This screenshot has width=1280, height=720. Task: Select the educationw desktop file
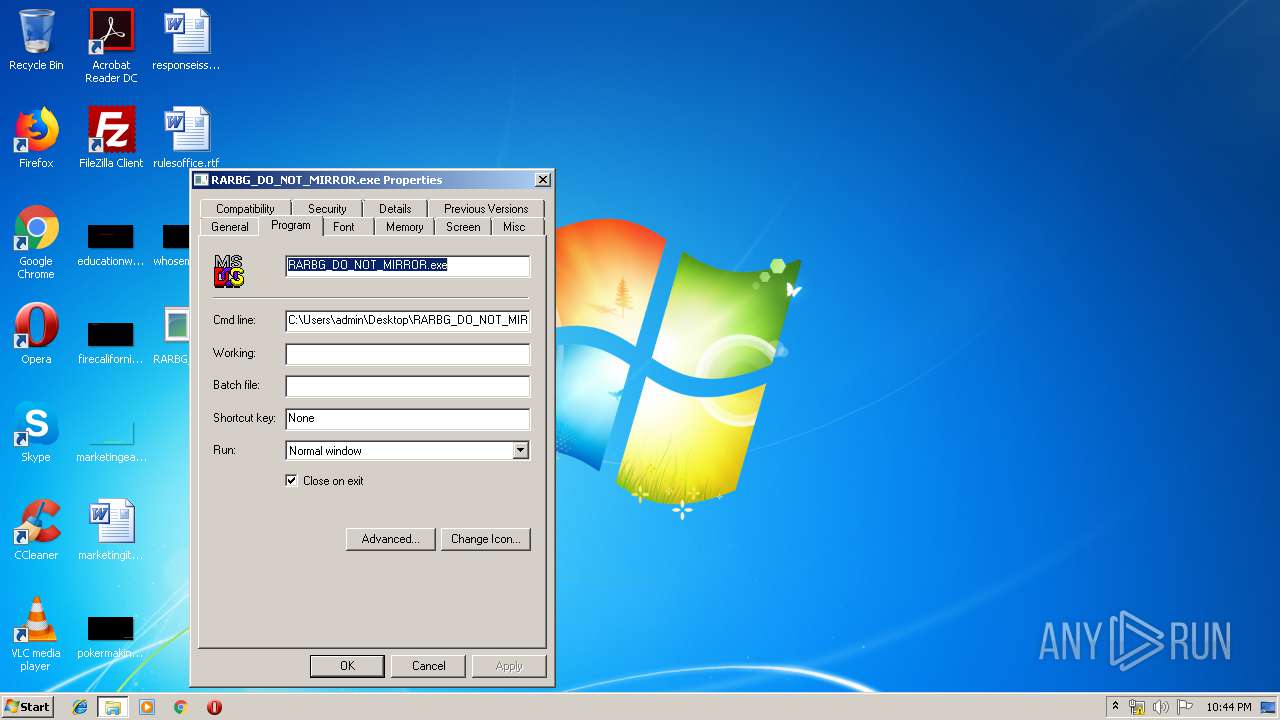click(x=111, y=245)
